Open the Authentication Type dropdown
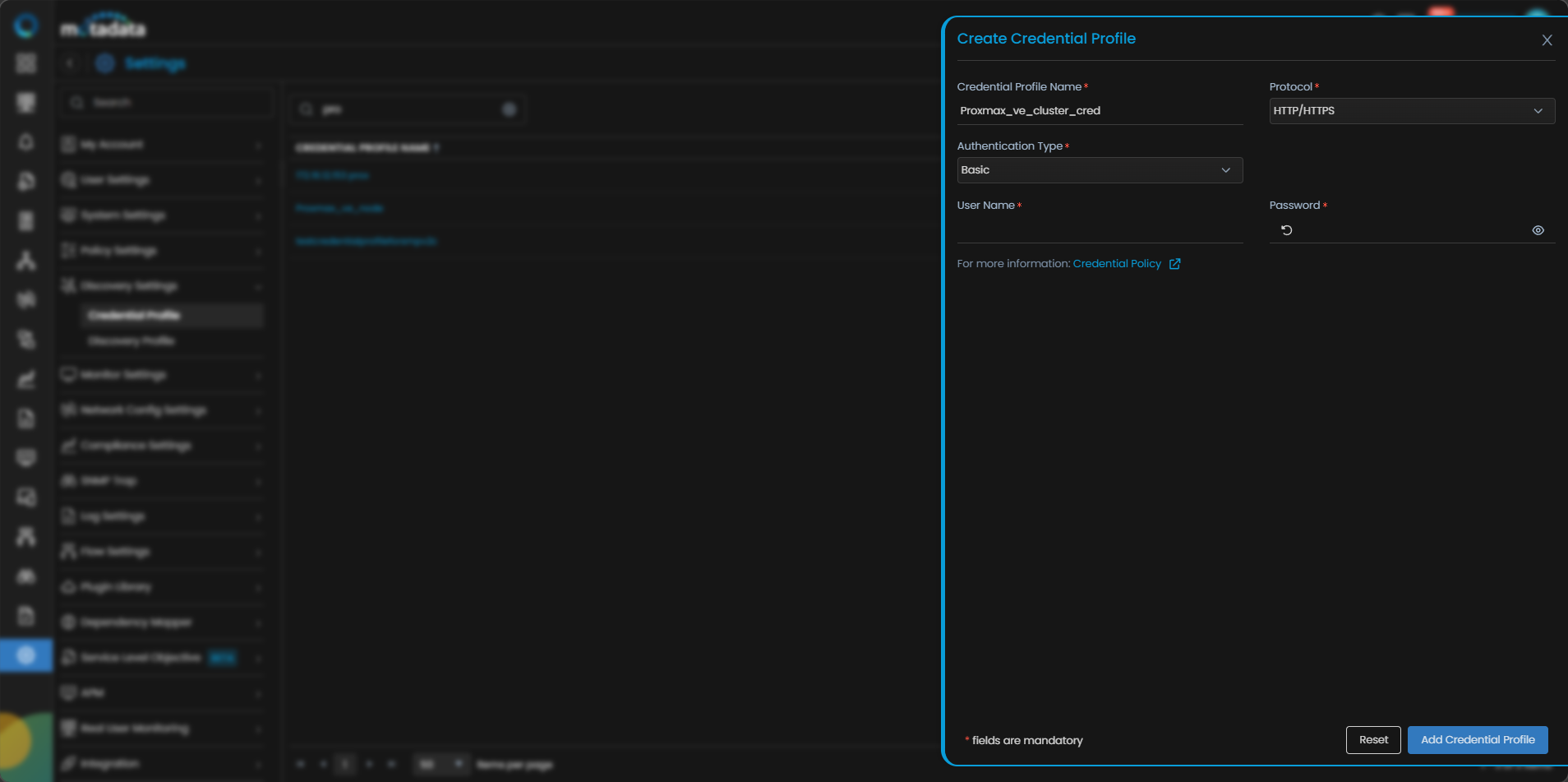The width and height of the screenshot is (1568, 782). pyautogui.click(x=1099, y=170)
